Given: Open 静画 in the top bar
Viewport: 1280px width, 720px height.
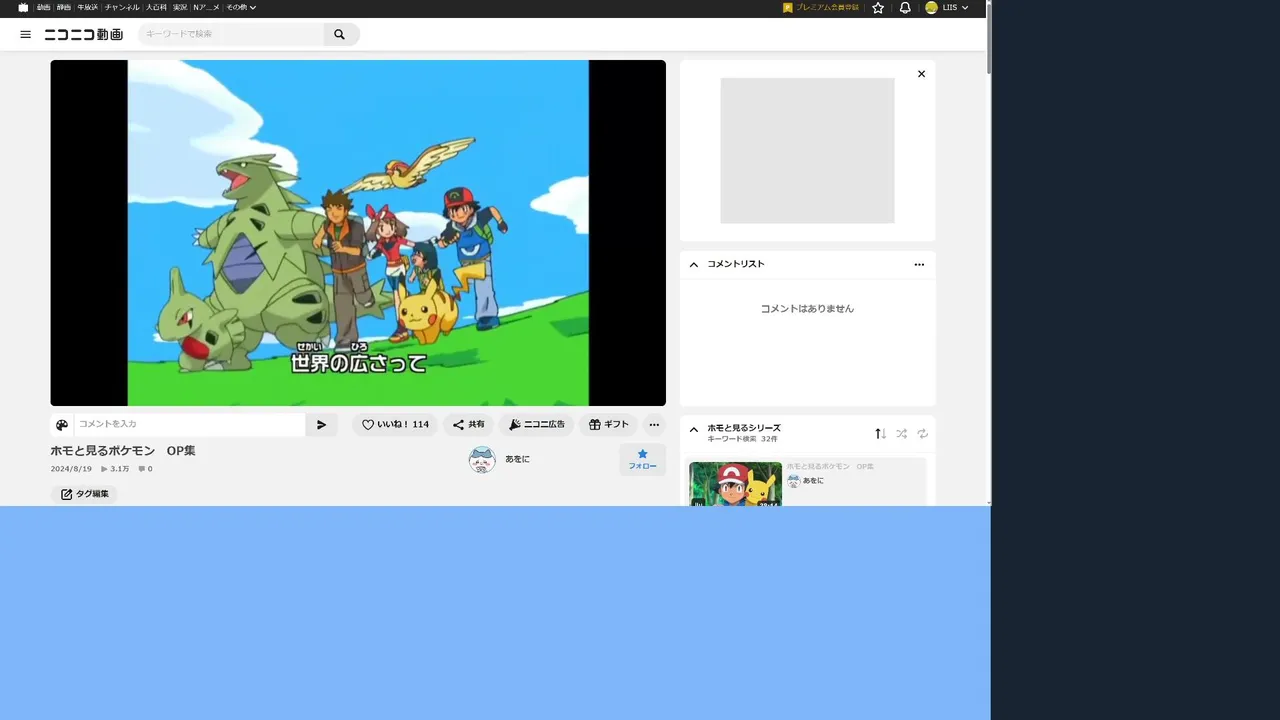Looking at the screenshot, I should 64,7.
